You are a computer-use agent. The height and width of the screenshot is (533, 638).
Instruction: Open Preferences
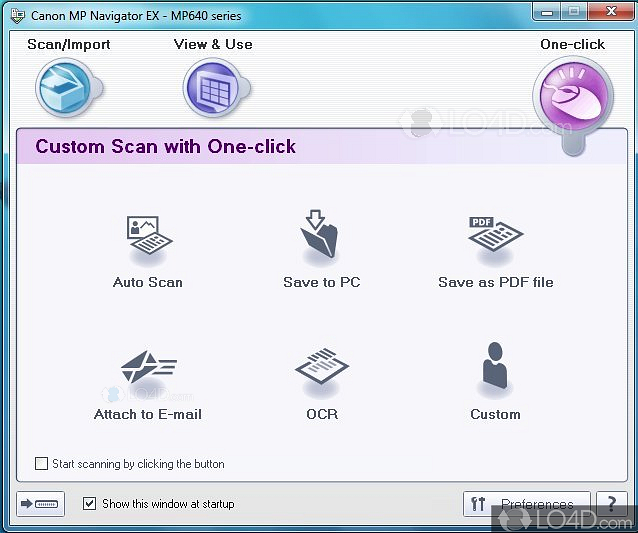point(527,504)
